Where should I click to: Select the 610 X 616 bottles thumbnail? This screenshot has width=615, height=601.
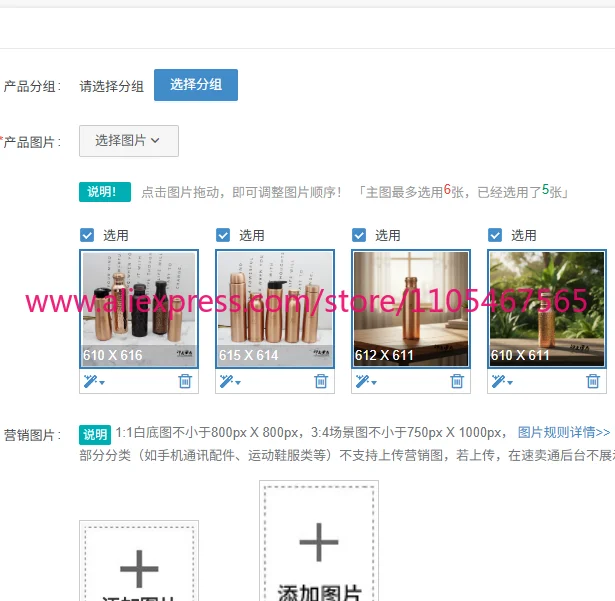(x=139, y=309)
